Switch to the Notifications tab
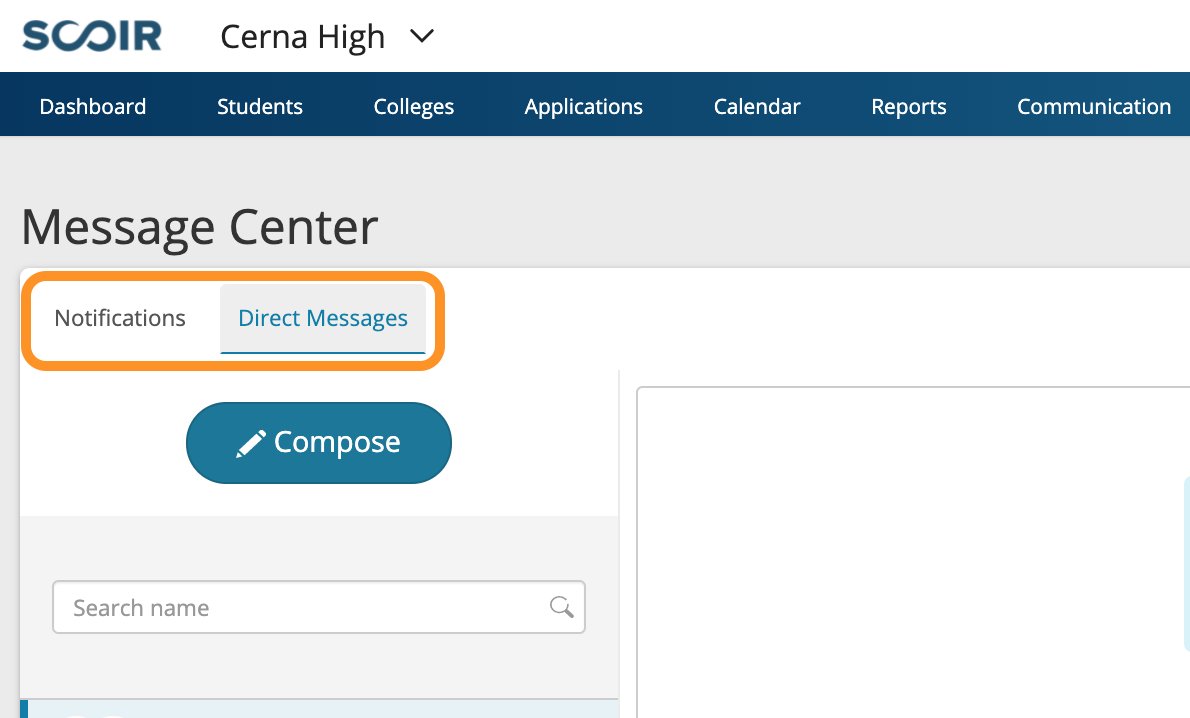Viewport: 1190px width, 718px height. pos(120,318)
